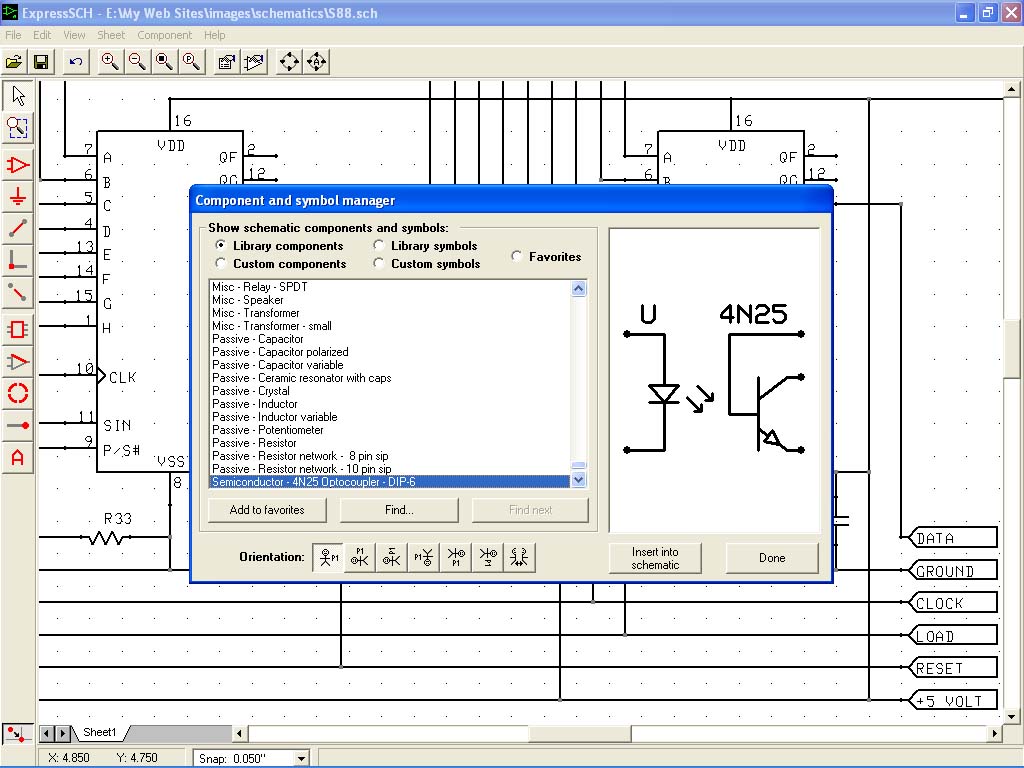Screen dimensions: 1024x768
Task: Click the open file folder icon
Action: pos(14,62)
